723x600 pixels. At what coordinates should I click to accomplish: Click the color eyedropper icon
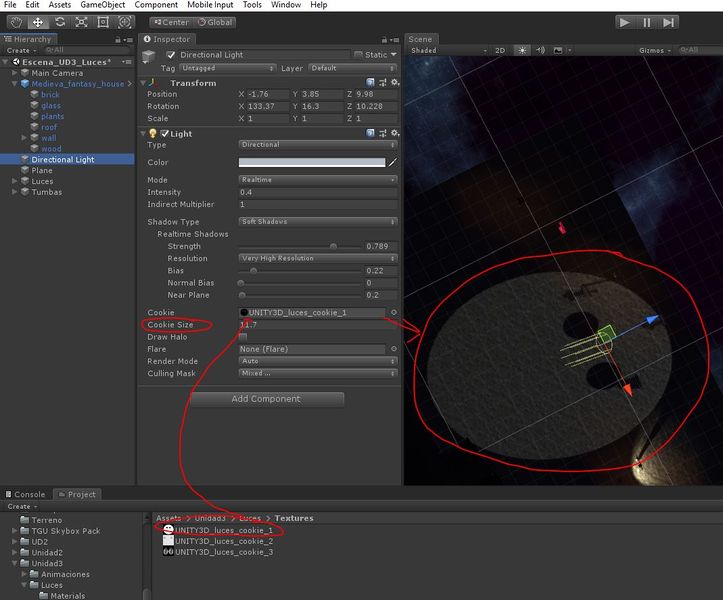[392, 162]
